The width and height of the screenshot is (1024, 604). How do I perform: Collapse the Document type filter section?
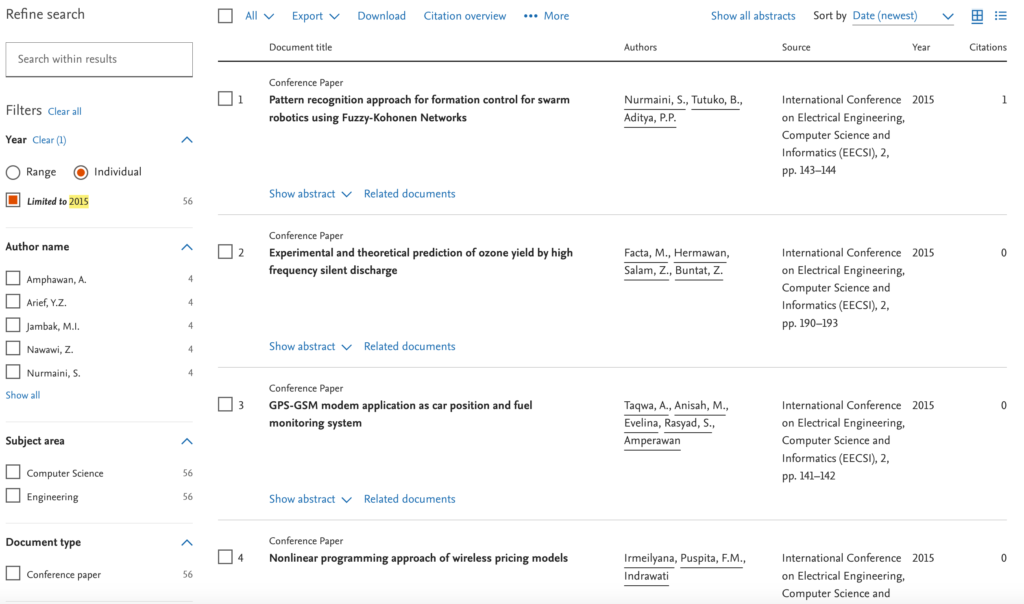(186, 543)
